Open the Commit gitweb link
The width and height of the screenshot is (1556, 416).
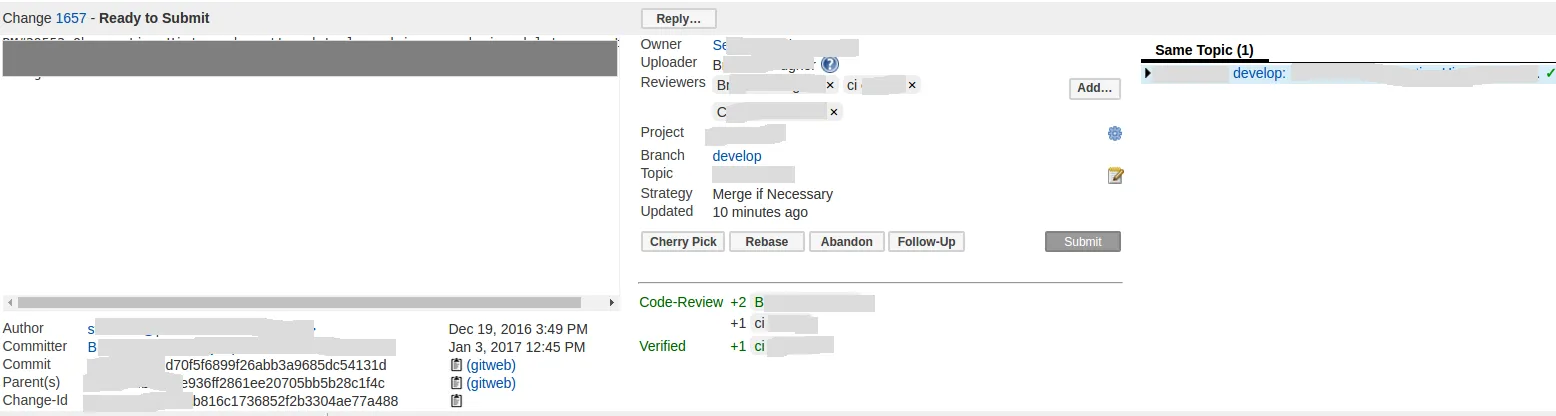coord(490,365)
